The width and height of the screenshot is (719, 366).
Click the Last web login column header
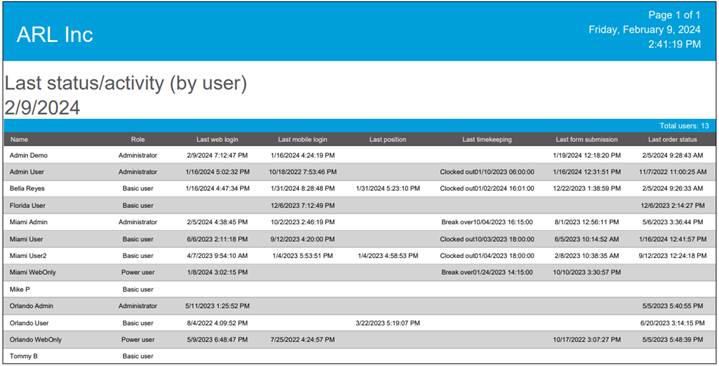(x=217, y=139)
